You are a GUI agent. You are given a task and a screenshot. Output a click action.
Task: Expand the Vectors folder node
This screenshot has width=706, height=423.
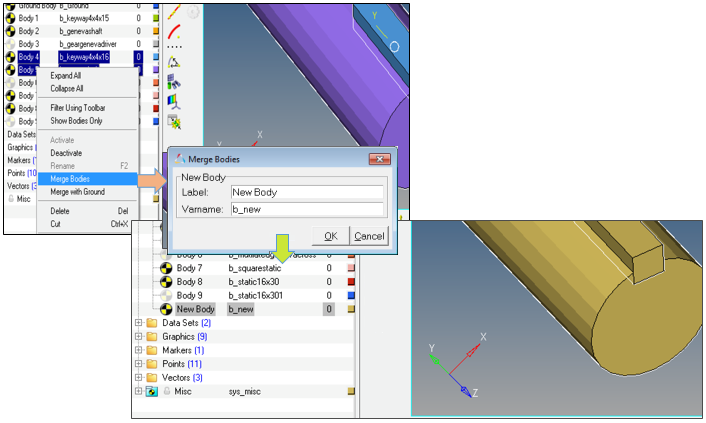tap(139, 378)
